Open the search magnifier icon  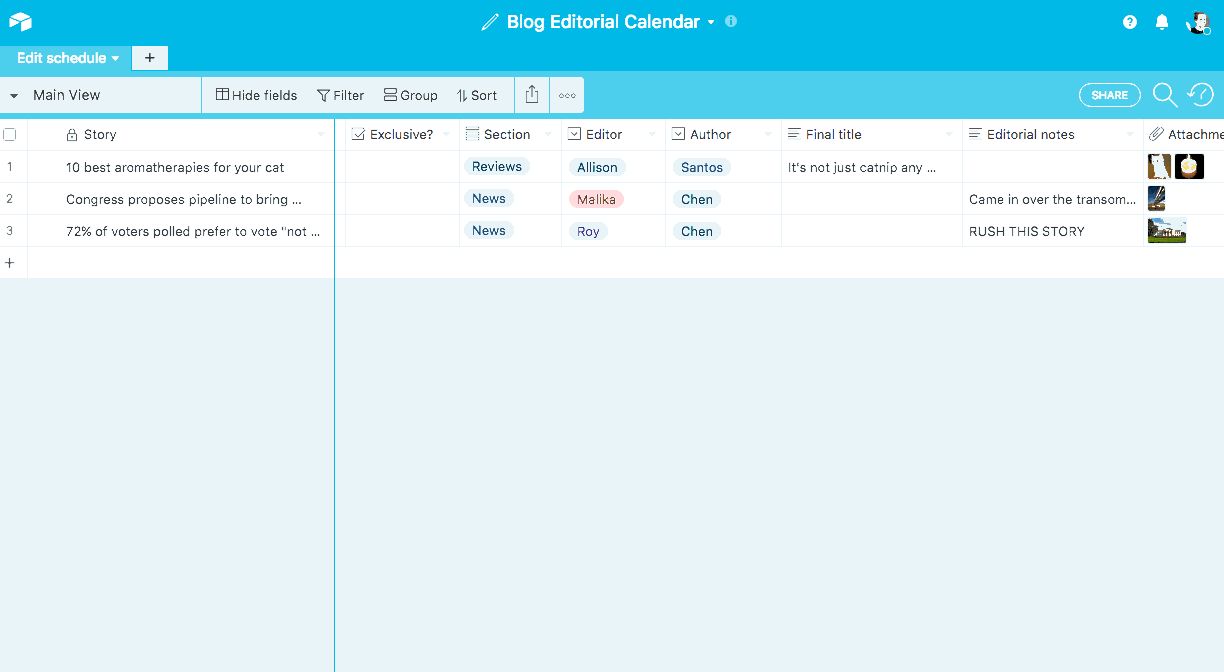pos(1164,95)
